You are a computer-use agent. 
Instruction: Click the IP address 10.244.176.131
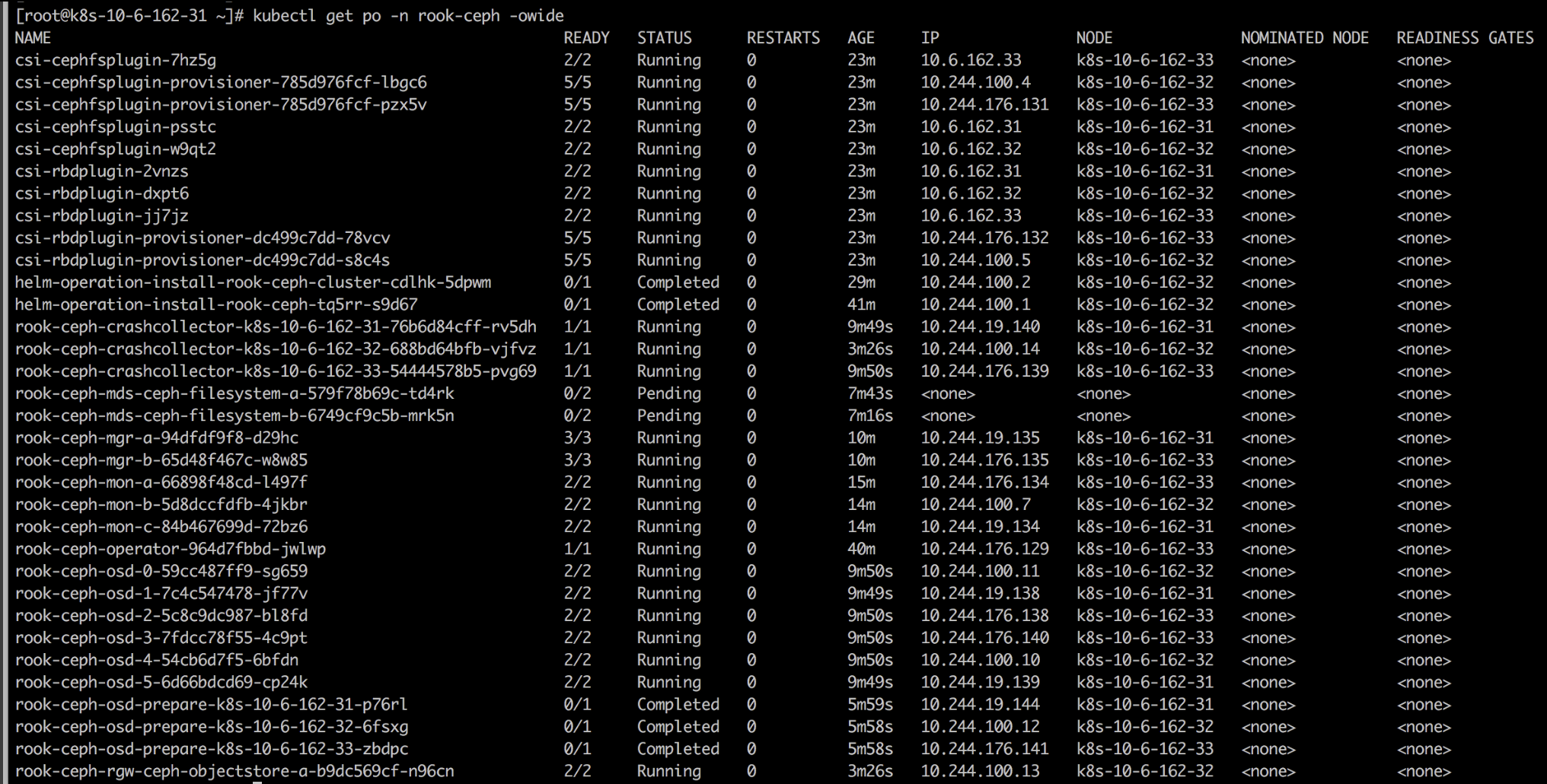(984, 104)
